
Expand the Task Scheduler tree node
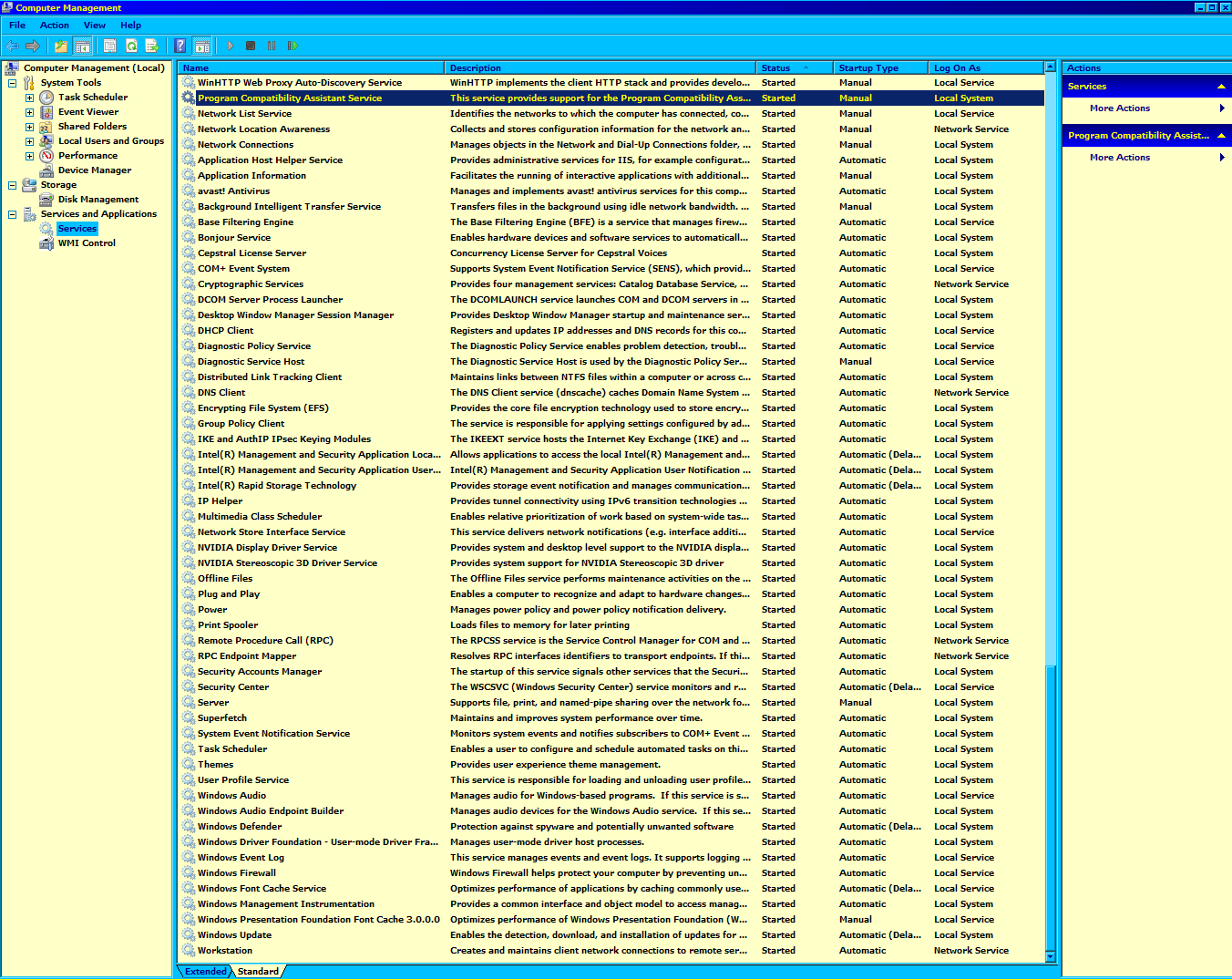click(x=29, y=98)
